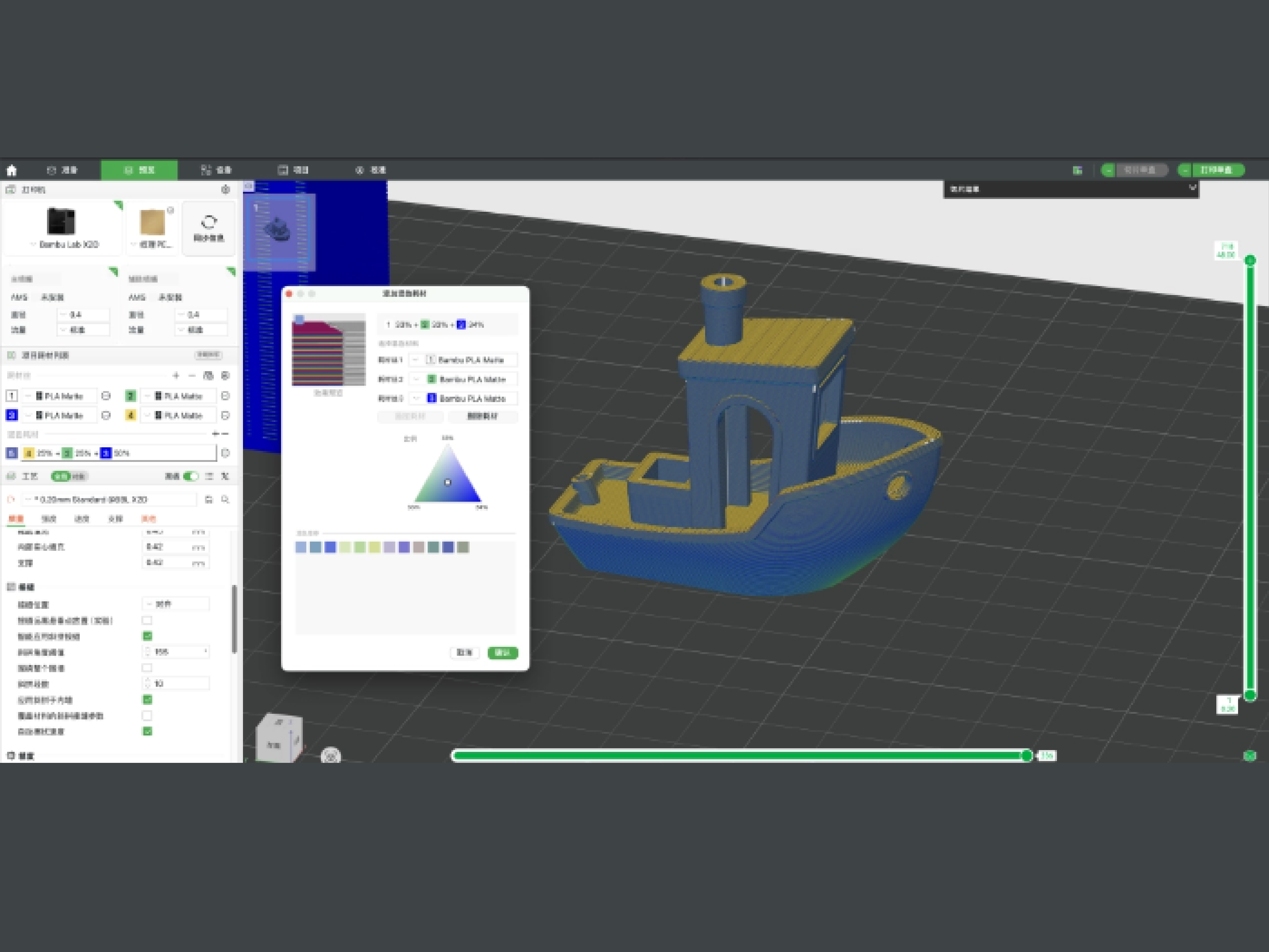The image size is (1269, 952).
Task: Click the scarf angle threshold field showing 155
Action: tap(175, 652)
